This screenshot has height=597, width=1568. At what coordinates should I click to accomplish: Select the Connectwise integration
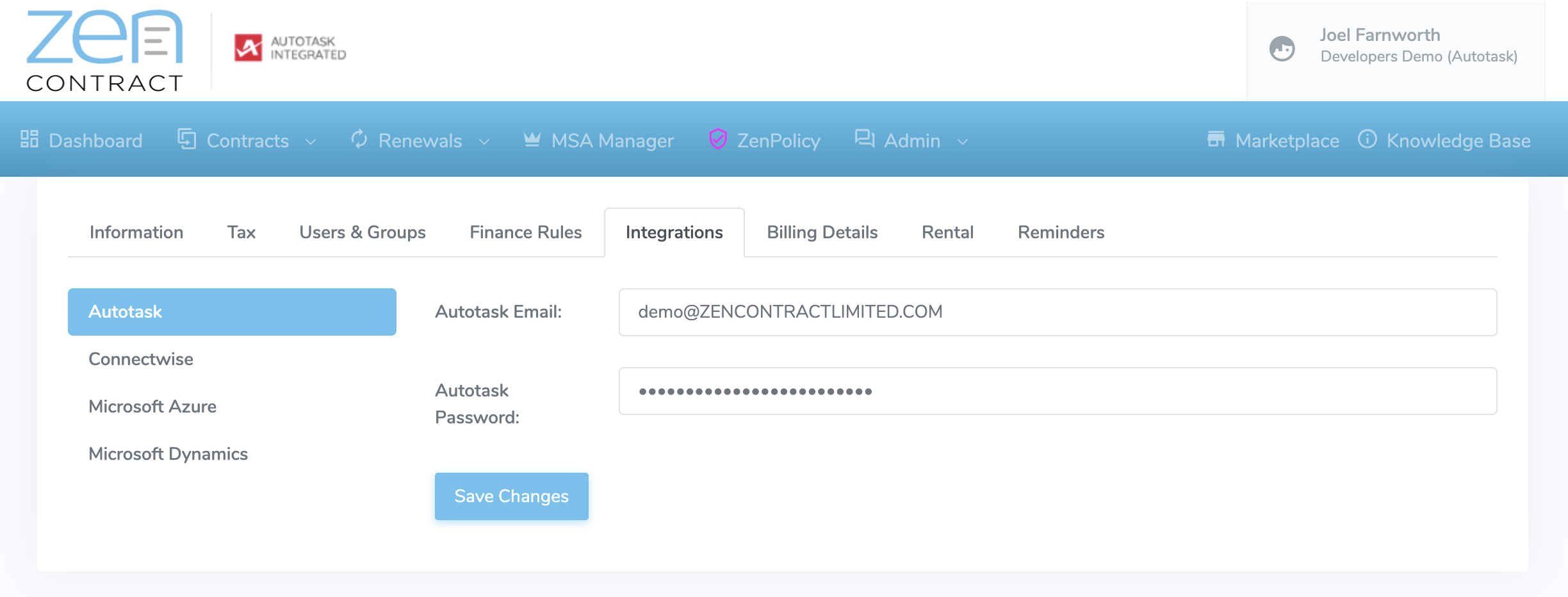[x=232, y=359]
